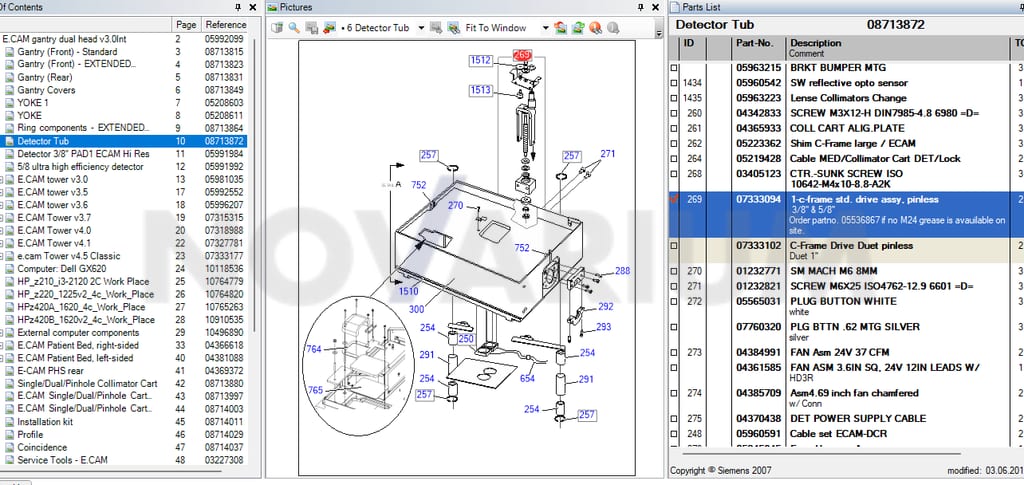Tick checkbox for BRKT BUMPER MTG row
Viewport: 1024px width, 485px height.
(x=674, y=68)
